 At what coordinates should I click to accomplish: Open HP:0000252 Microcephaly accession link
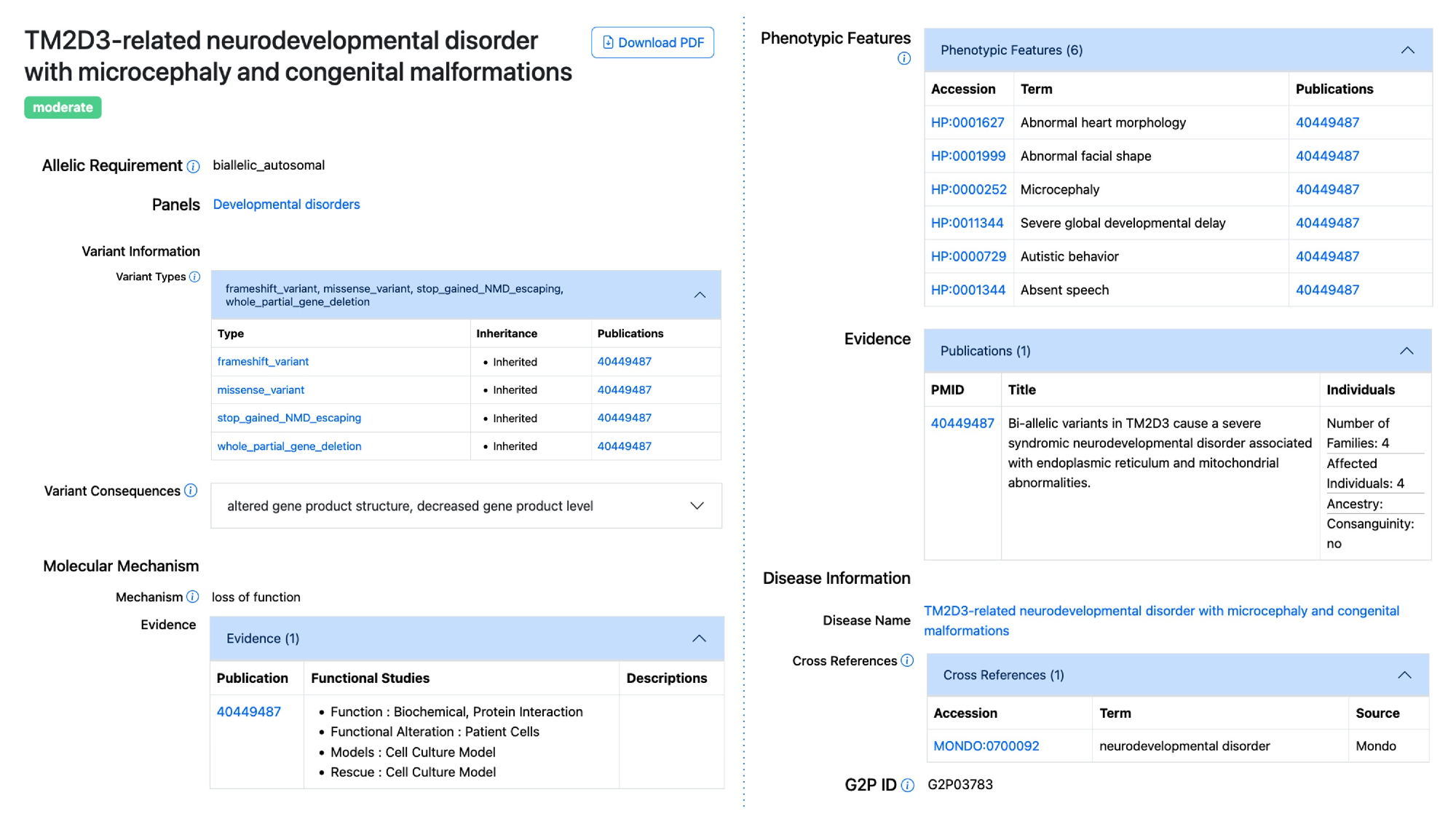point(968,189)
